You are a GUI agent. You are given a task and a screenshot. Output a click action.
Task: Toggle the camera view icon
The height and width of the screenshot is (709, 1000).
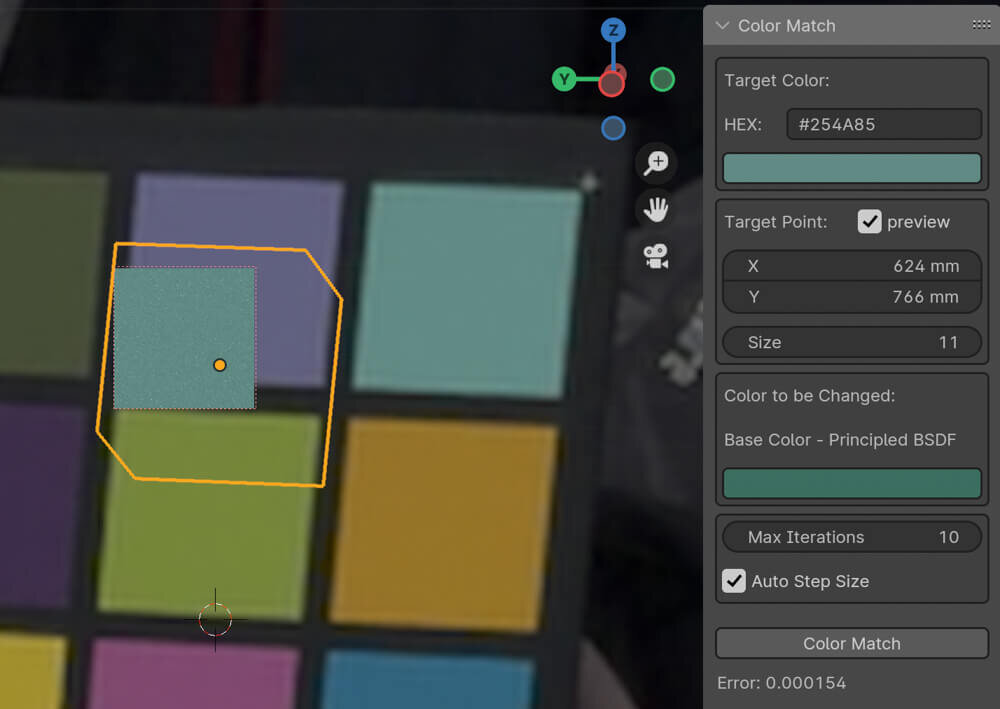point(656,256)
